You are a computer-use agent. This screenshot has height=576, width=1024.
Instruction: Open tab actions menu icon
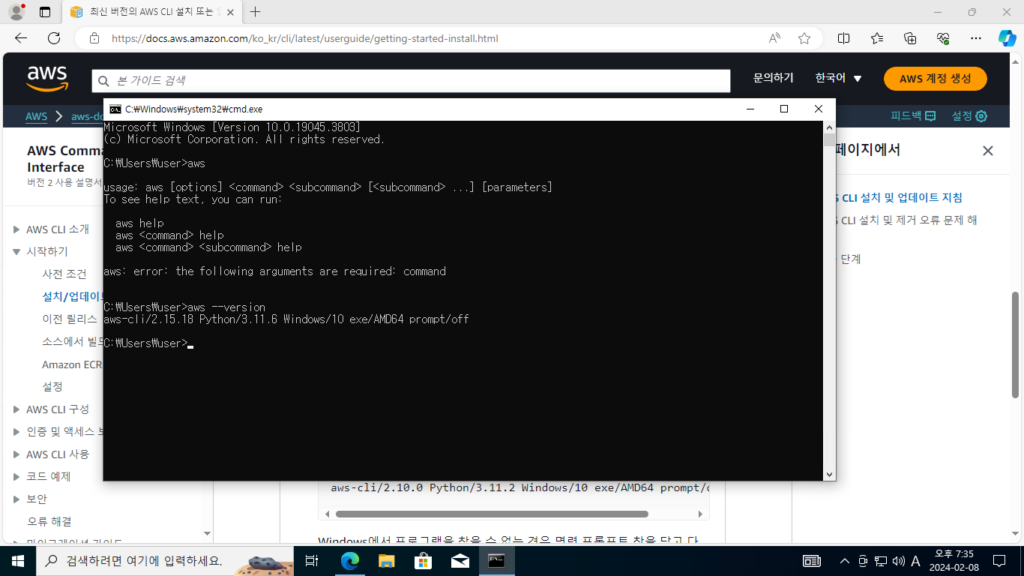[x=44, y=12]
